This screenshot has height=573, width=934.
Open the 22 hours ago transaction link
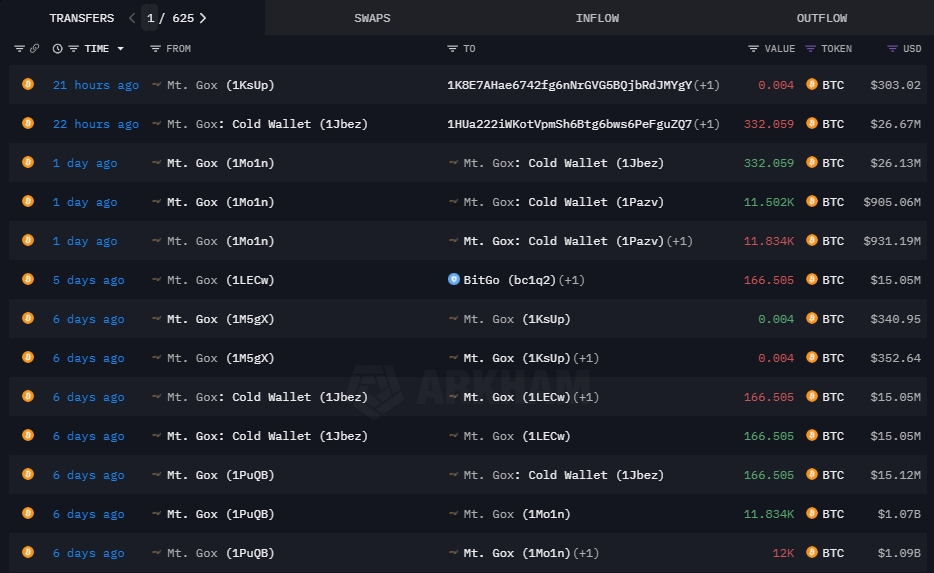coord(95,124)
